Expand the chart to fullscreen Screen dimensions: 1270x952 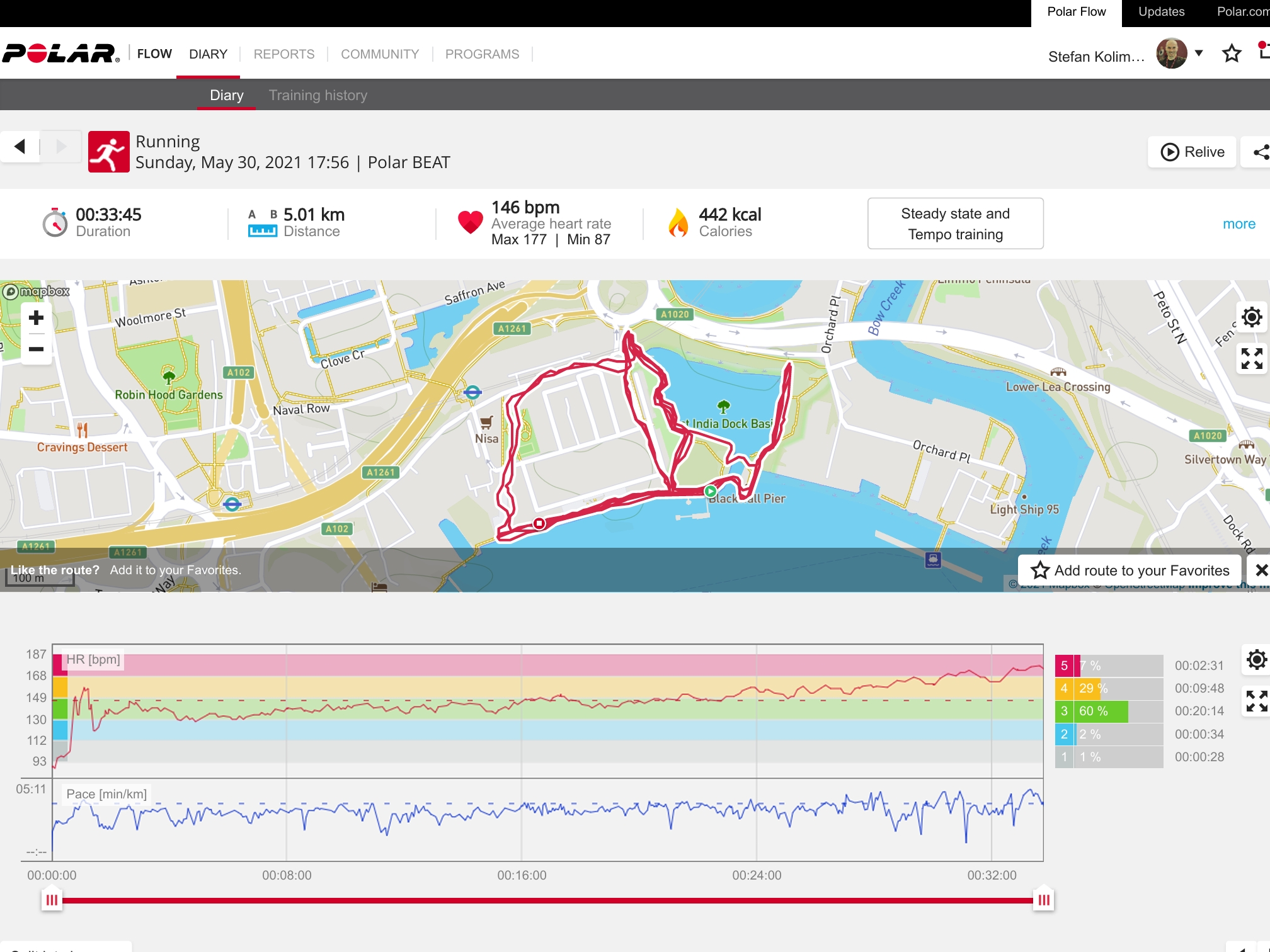pos(1256,701)
